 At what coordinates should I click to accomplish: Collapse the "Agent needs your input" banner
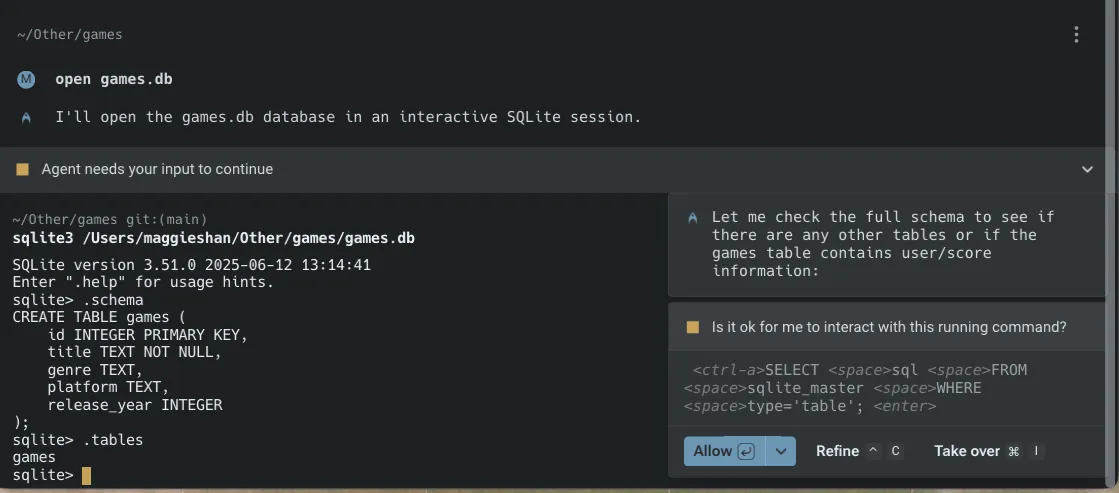tap(1088, 169)
